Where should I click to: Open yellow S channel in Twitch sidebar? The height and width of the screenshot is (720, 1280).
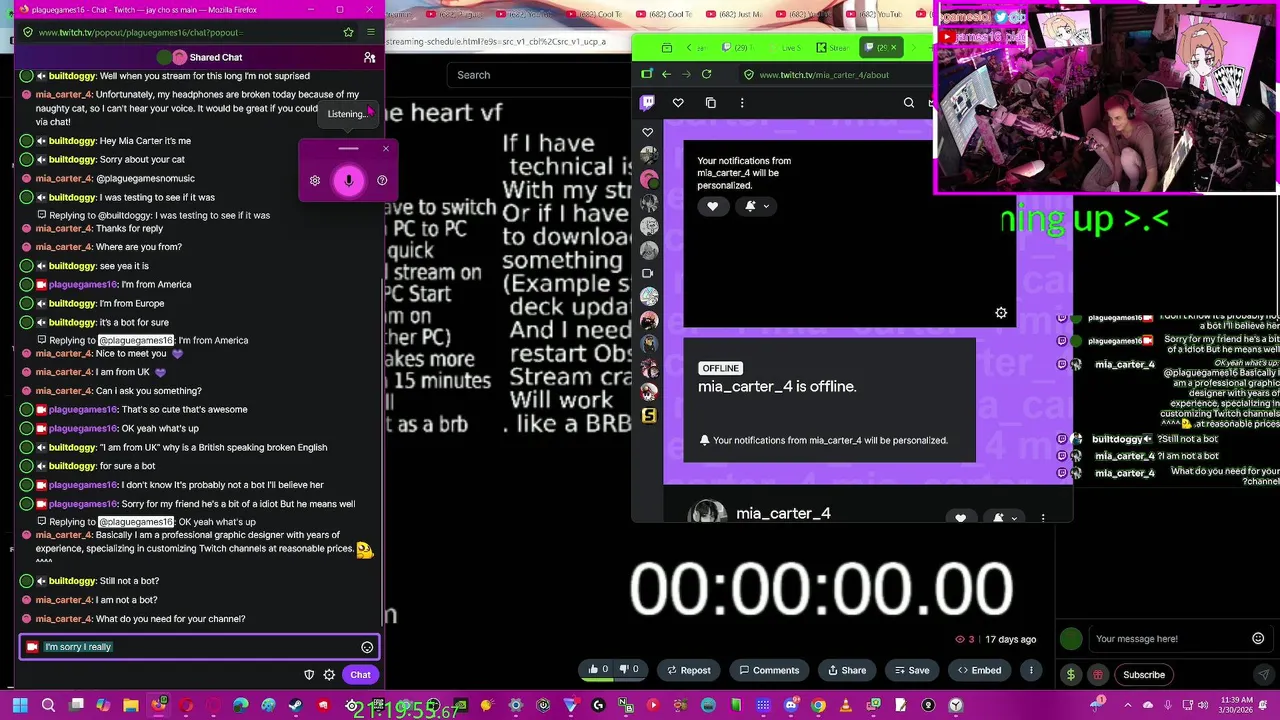pos(649,415)
